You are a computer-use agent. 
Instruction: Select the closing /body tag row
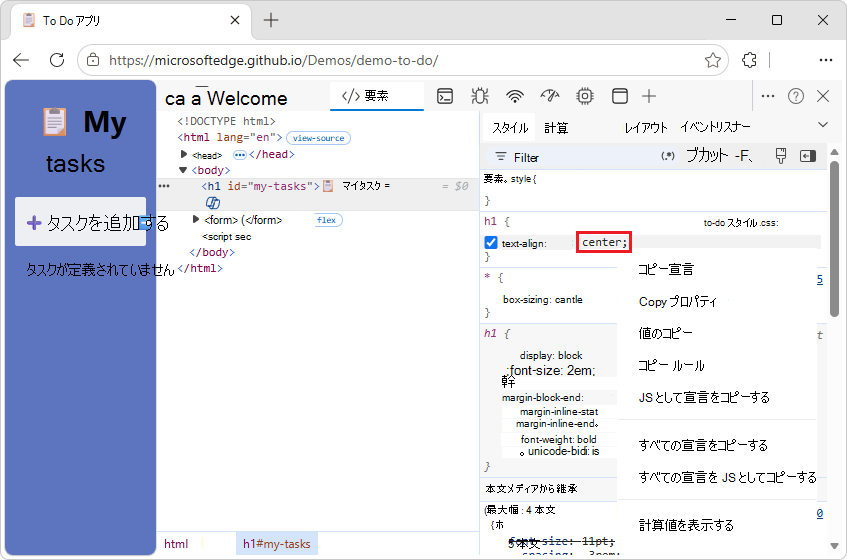pyautogui.click(x=212, y=252)
